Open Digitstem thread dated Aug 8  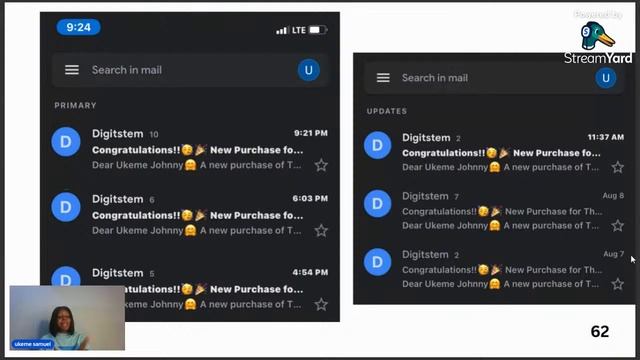point(494,211)
